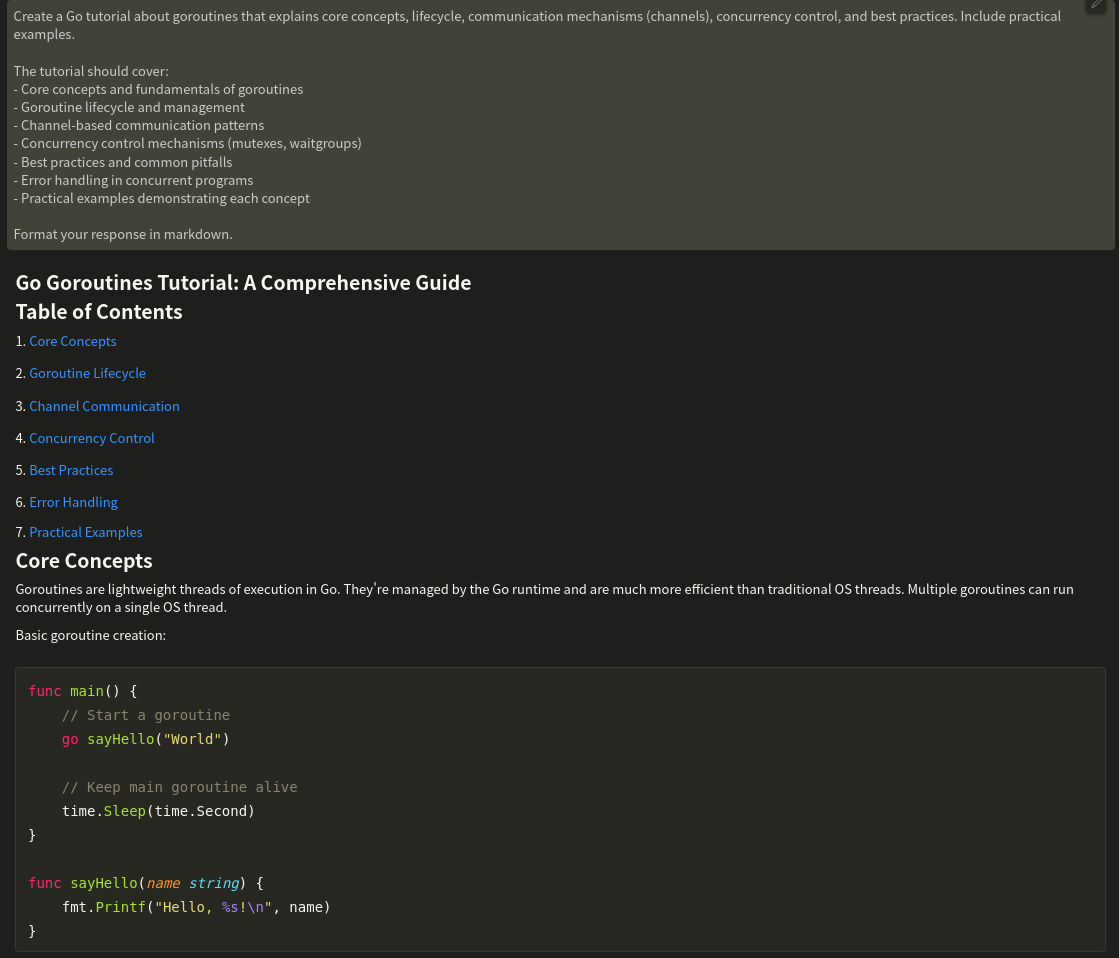This screenshot has height=958, width=1119.
Task: Click the '// Keep main goroutine alive' comment
Action: [x=179, y=787]
